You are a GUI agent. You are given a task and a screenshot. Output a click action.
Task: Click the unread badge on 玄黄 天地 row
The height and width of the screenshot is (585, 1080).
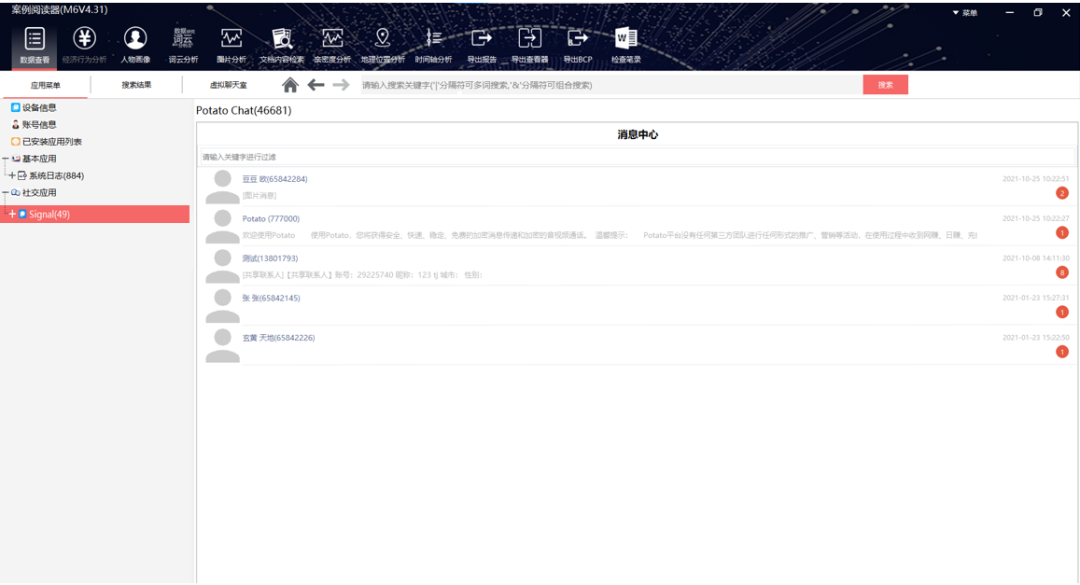1062,352
